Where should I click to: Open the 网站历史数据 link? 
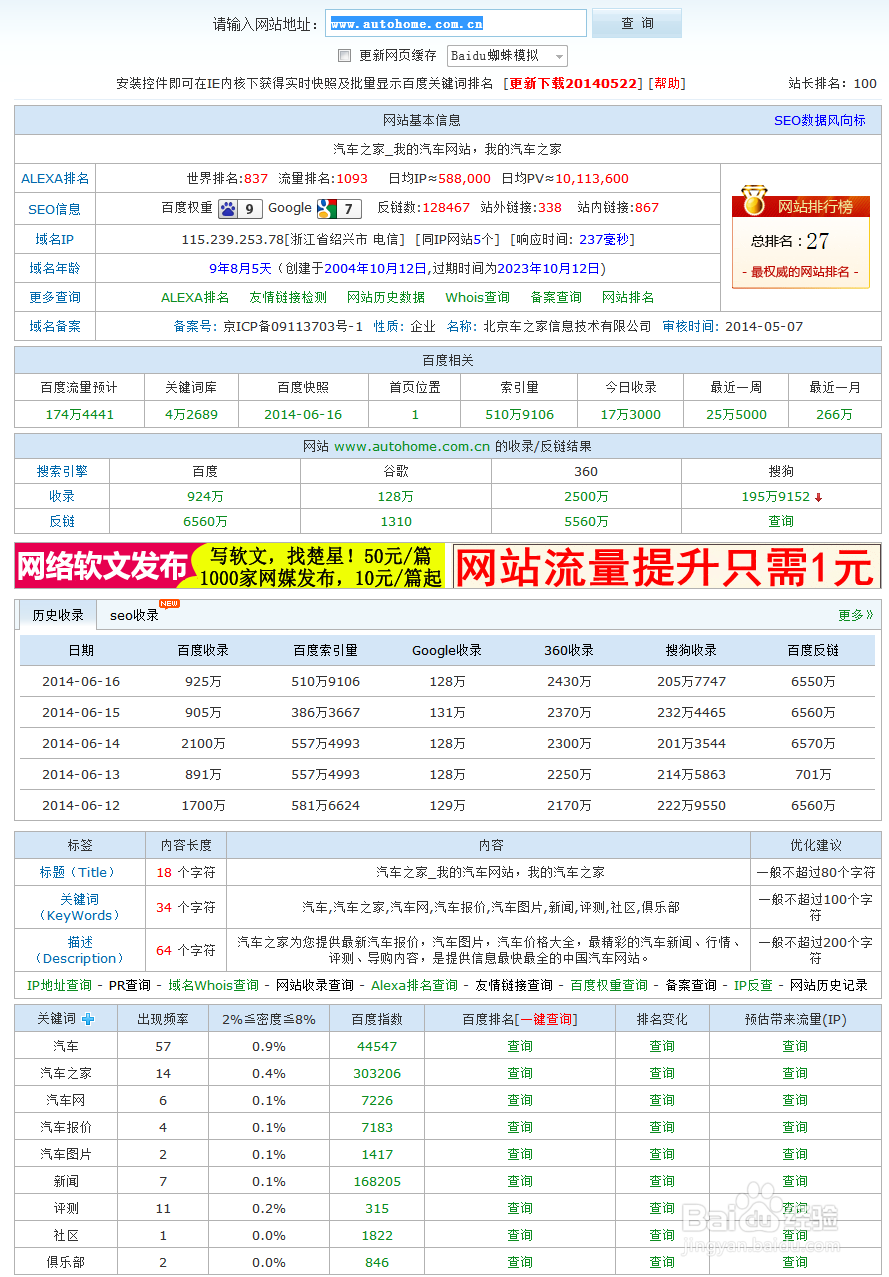coord(386,297)
